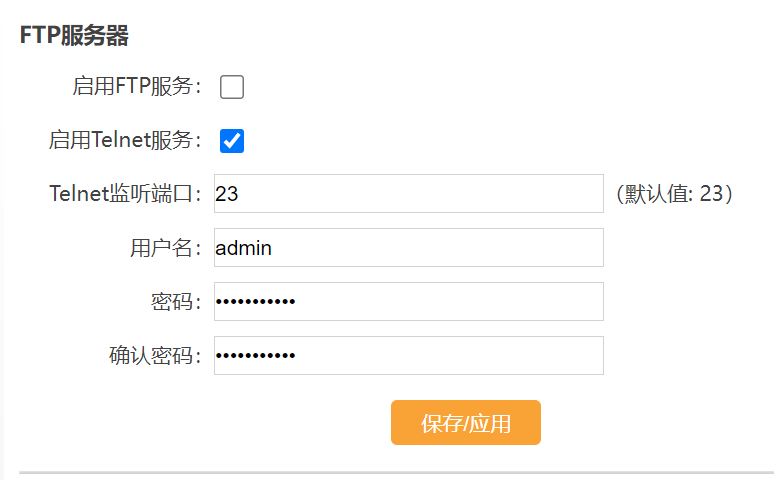This screenshot has width=774, height=480.
Task: Click the masked dots in the 确认密码 field
Action: pos(256,356)
